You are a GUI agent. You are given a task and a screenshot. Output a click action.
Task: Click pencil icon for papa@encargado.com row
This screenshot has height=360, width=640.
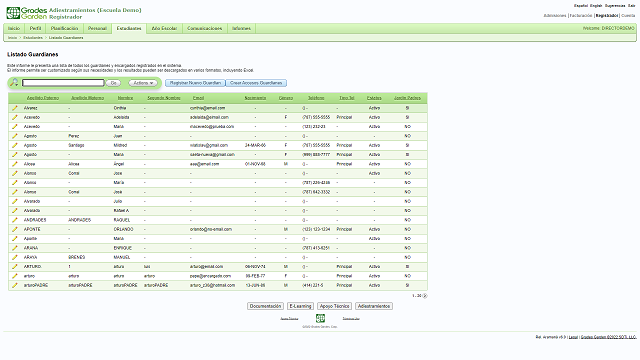click(x=15, y=276)
